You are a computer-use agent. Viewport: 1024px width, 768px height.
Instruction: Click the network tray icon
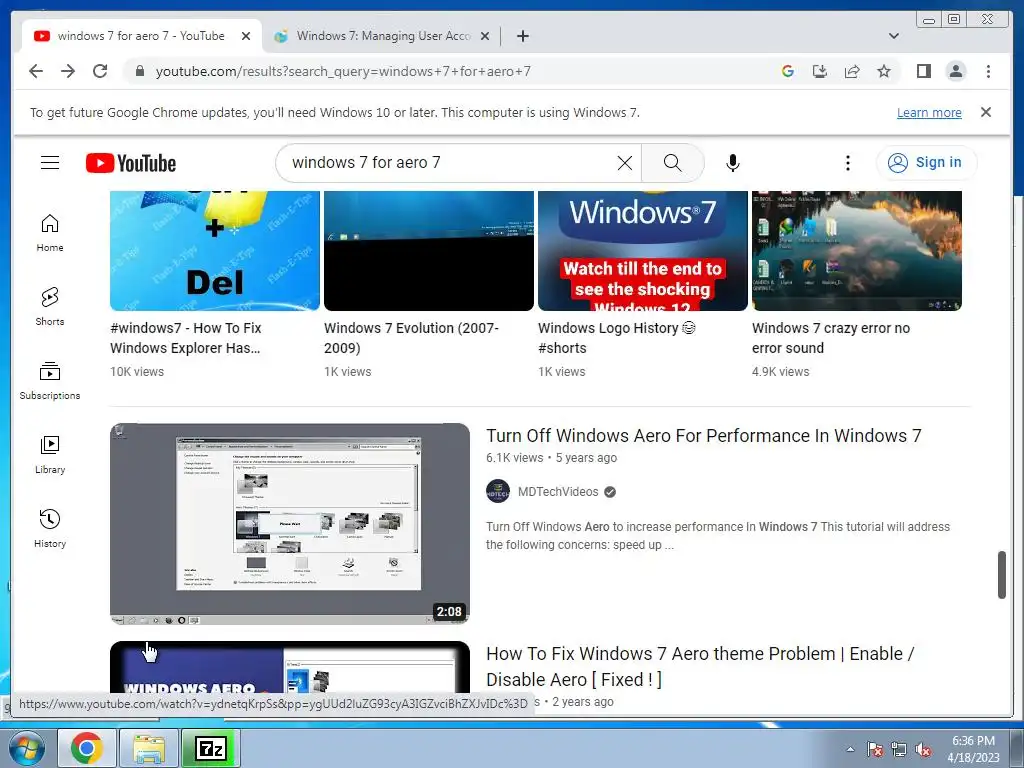point(899,749)
